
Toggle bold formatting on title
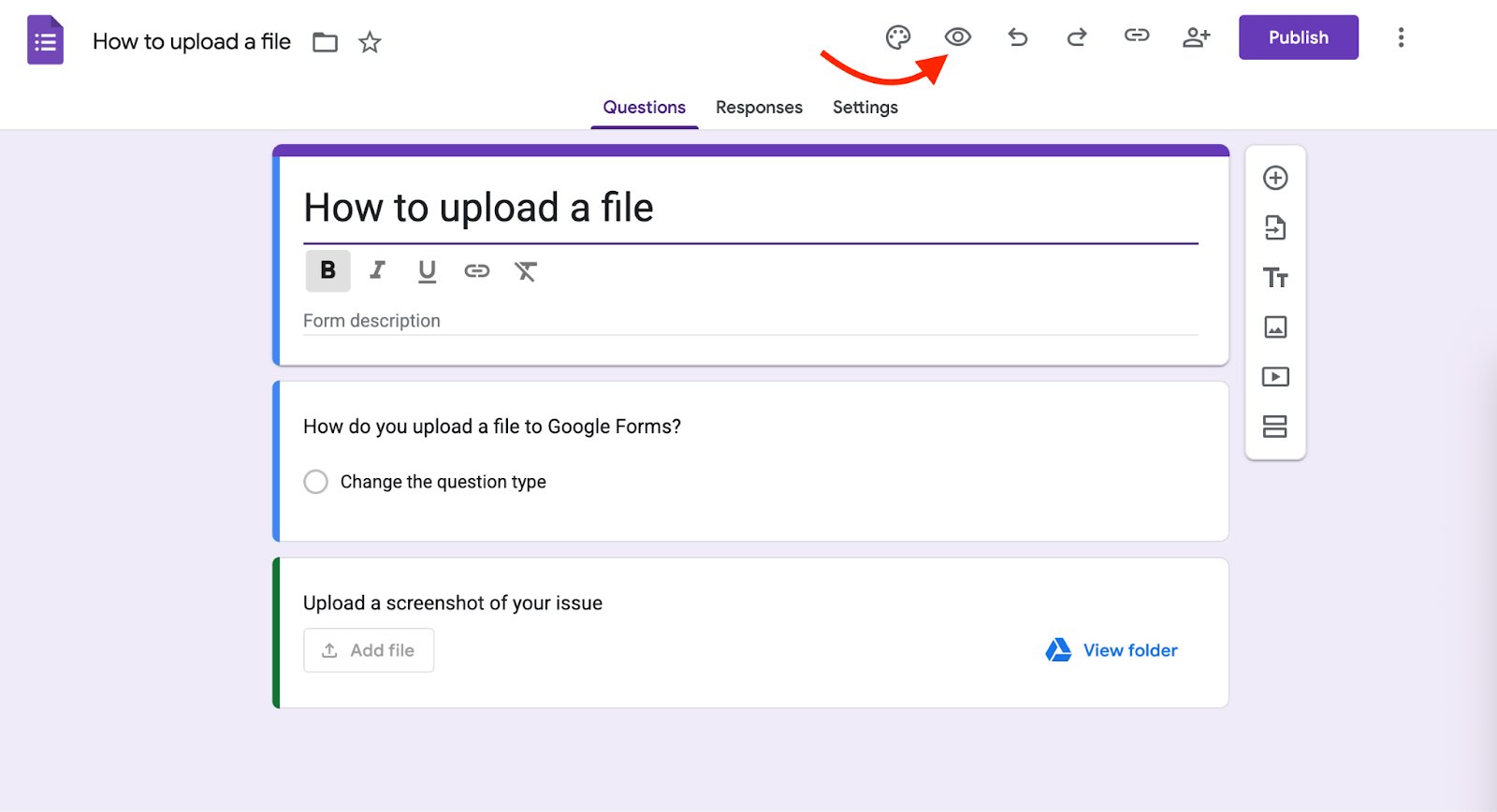point(327,270)
